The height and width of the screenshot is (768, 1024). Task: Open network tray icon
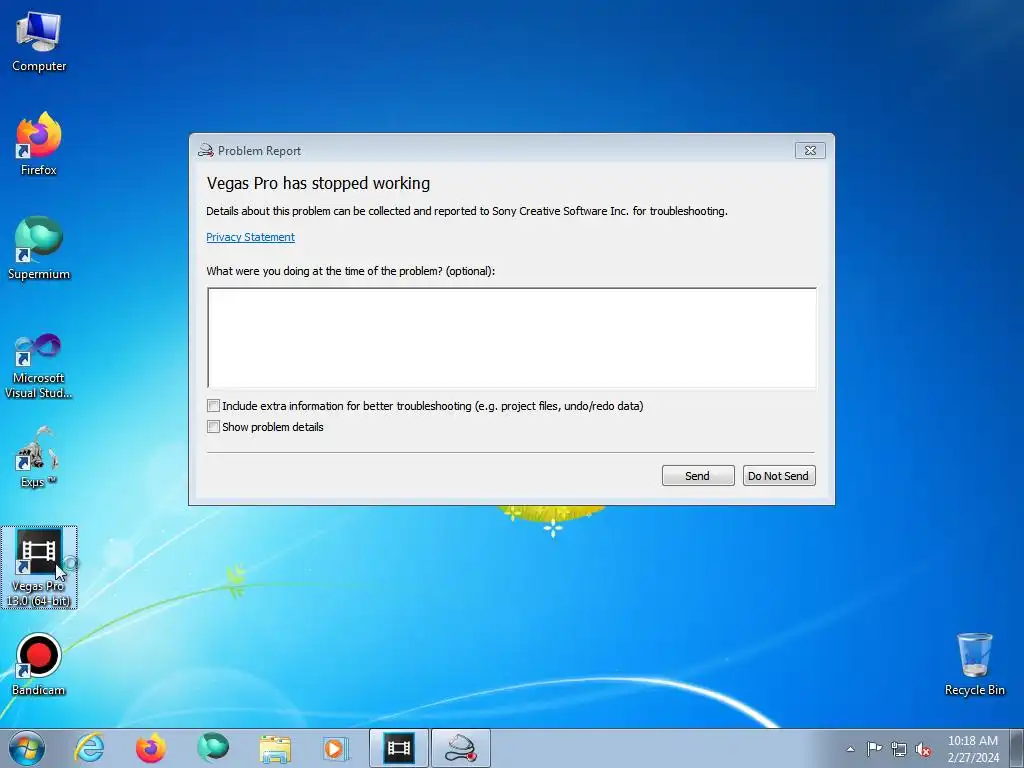899,749
